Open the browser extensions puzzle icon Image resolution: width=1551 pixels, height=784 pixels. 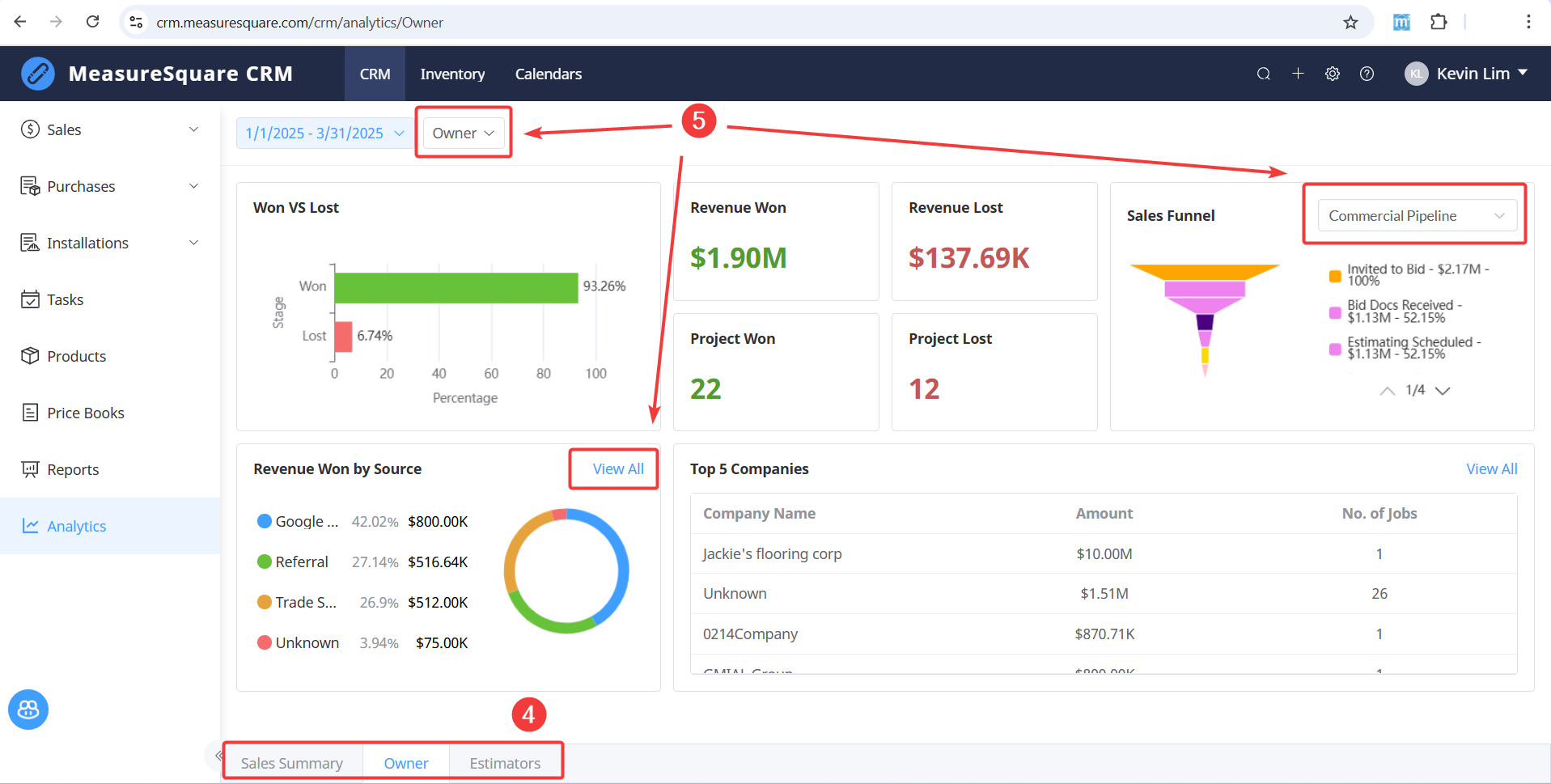click(x=1439, y=22)
